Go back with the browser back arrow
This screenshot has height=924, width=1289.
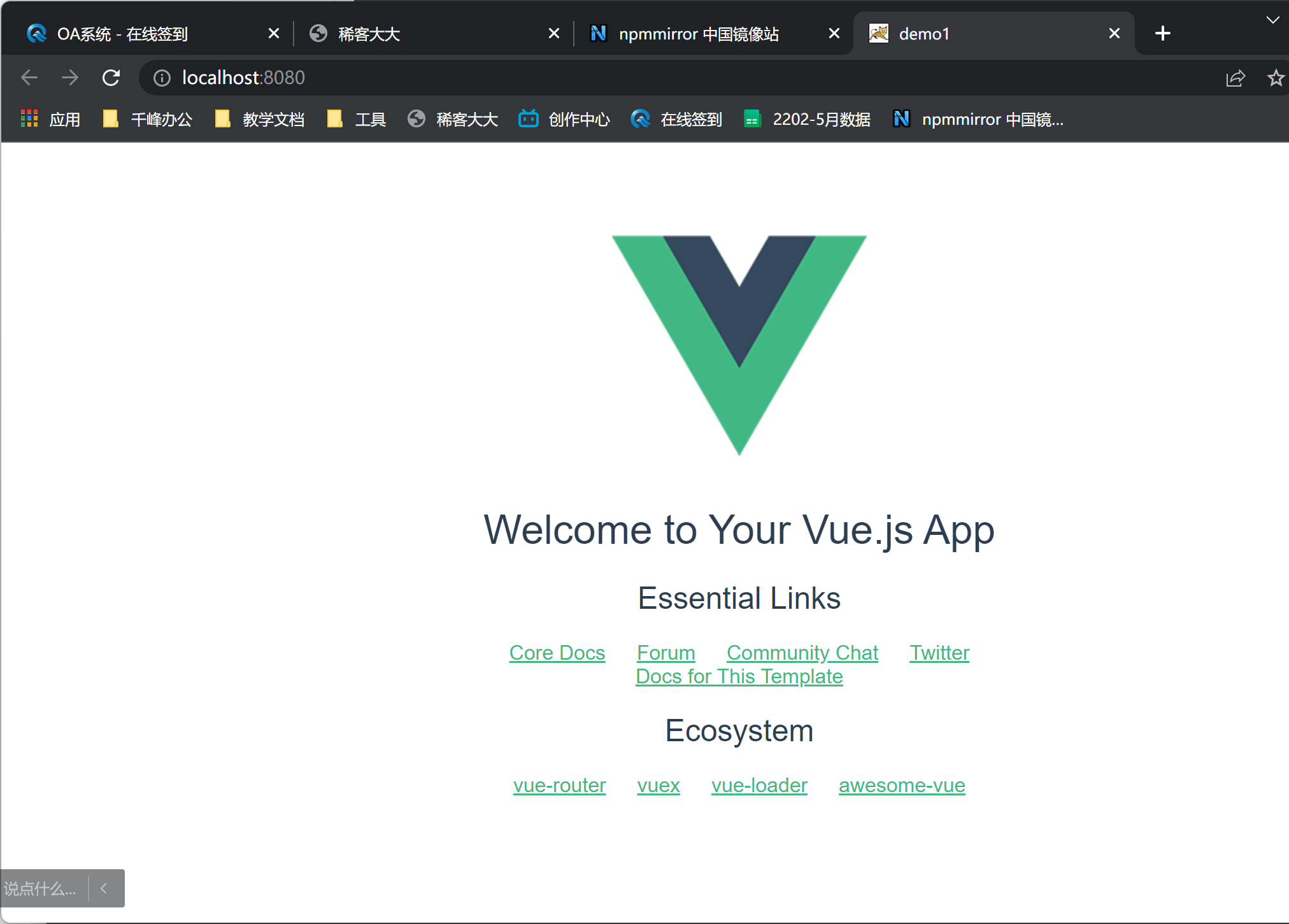point(29,78)
